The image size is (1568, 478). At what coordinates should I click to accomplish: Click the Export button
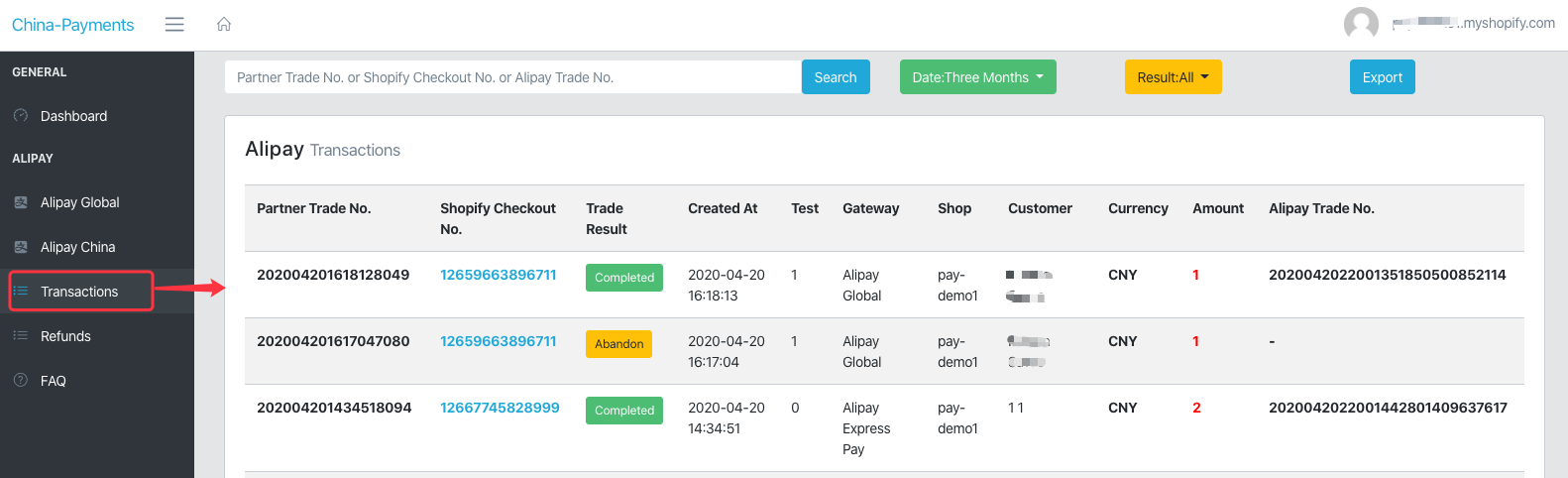point(1382,77)
